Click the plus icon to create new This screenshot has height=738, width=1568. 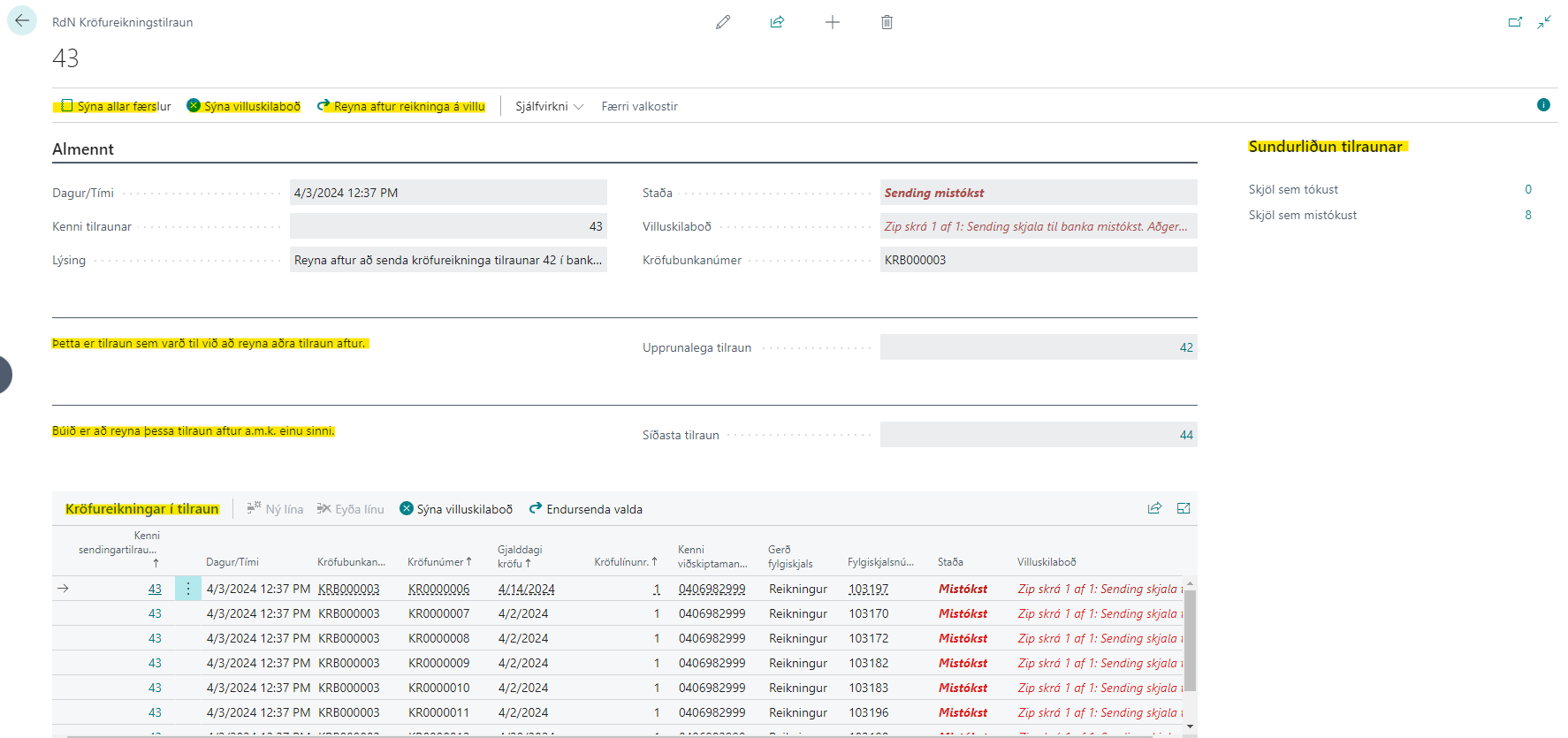click(832, 22)
